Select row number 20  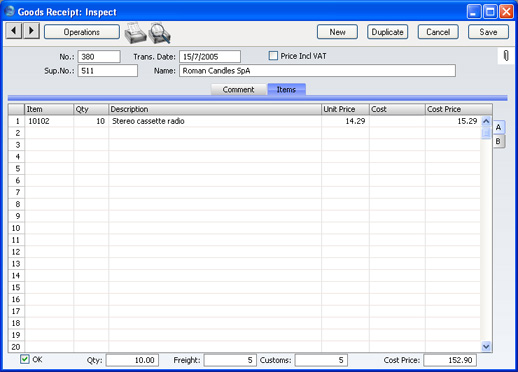(x=17, y=347)
